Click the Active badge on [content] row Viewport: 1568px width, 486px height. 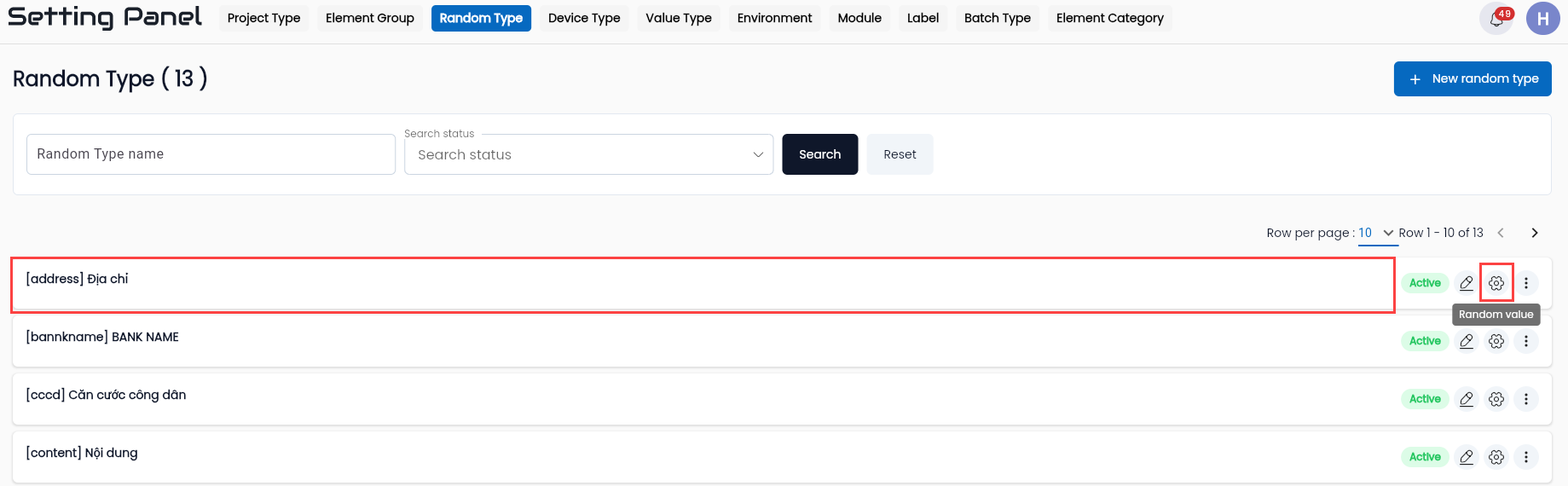pos(1425,457)
